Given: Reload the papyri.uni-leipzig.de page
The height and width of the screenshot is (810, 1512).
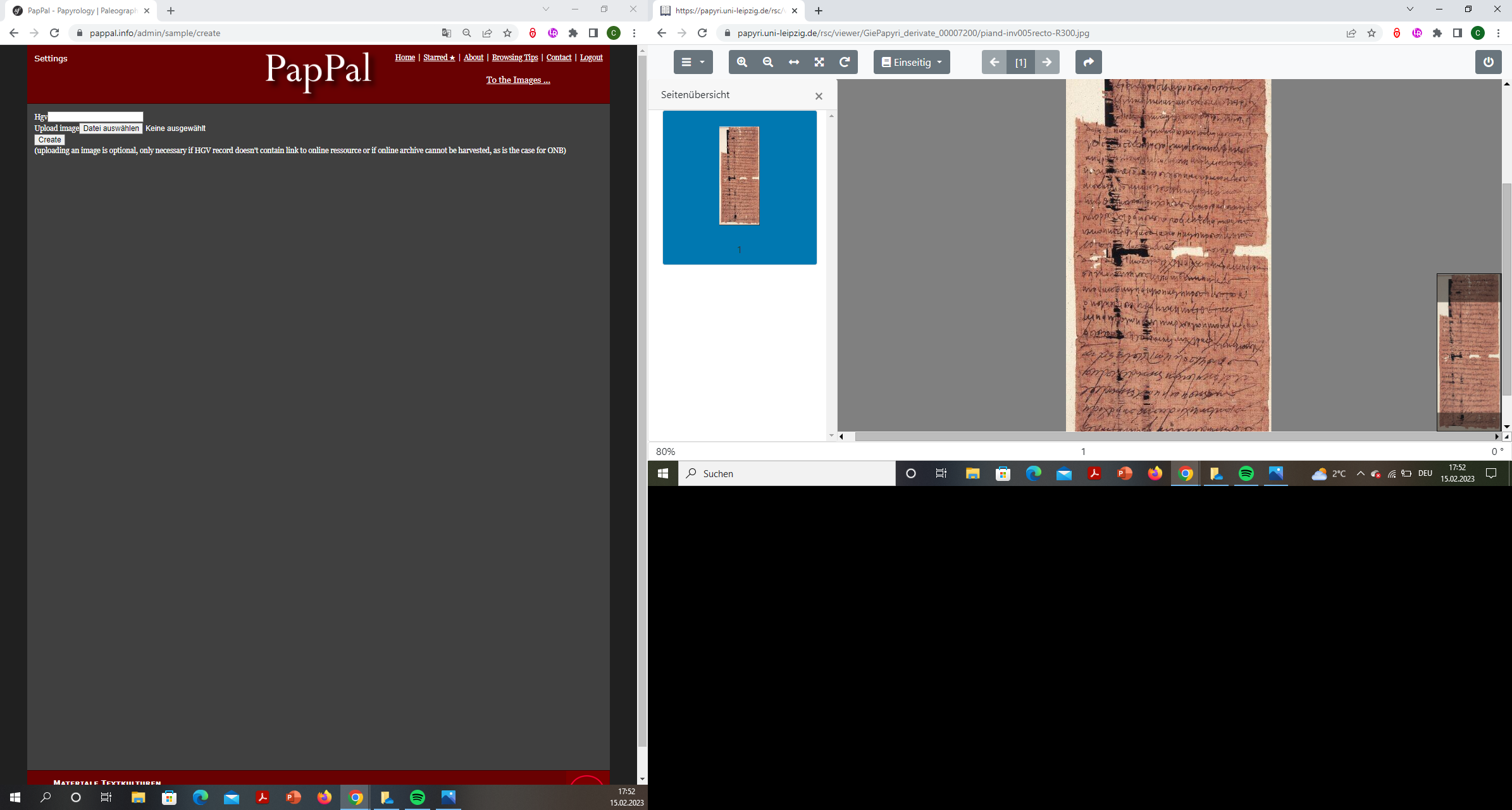Looking at the screenshot, I should 702,33.
